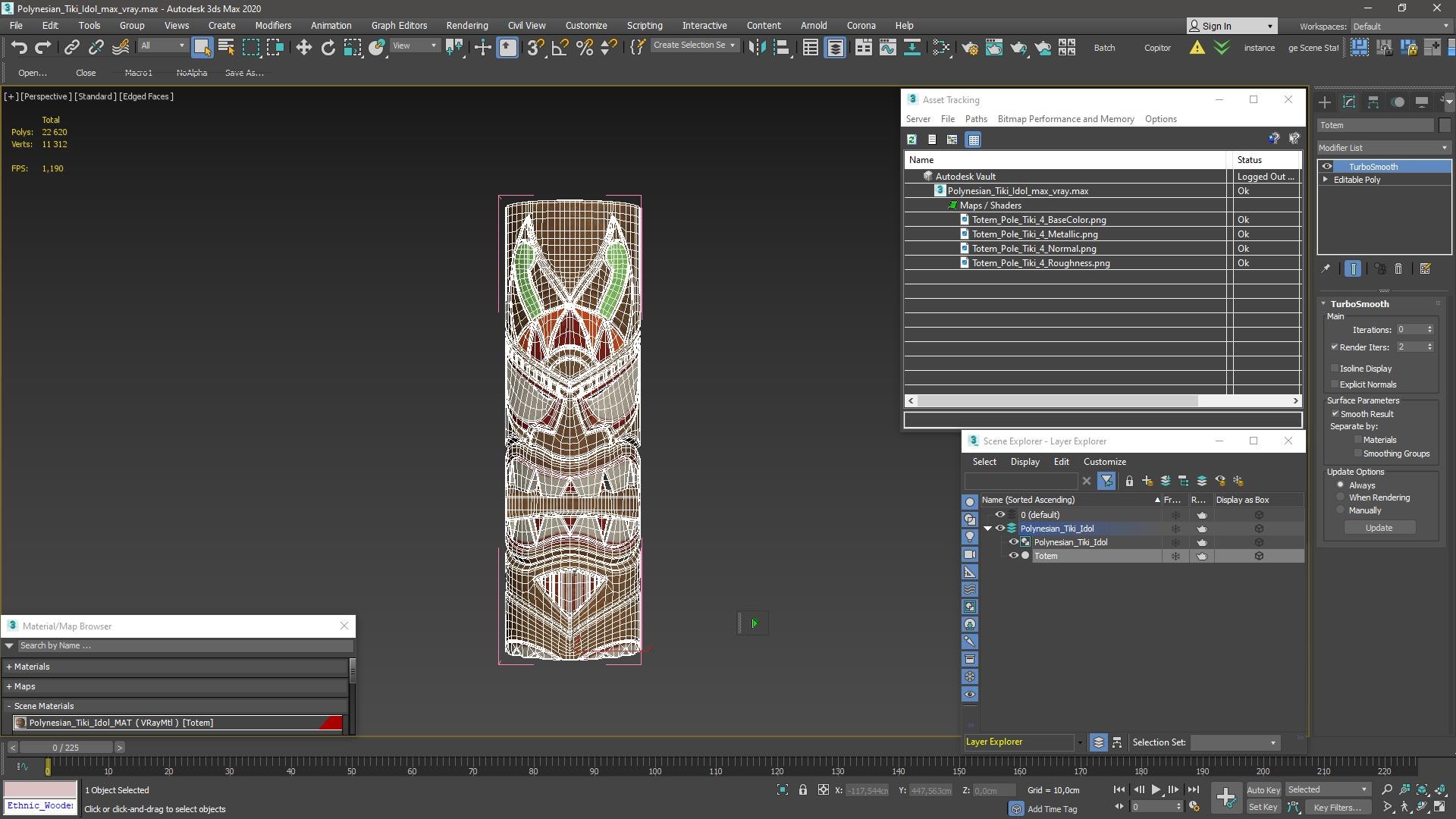Collapse the Polynesian_Tiki_Idol layer
Viewport: 1456px width, 819px height.
coord(987,529)
